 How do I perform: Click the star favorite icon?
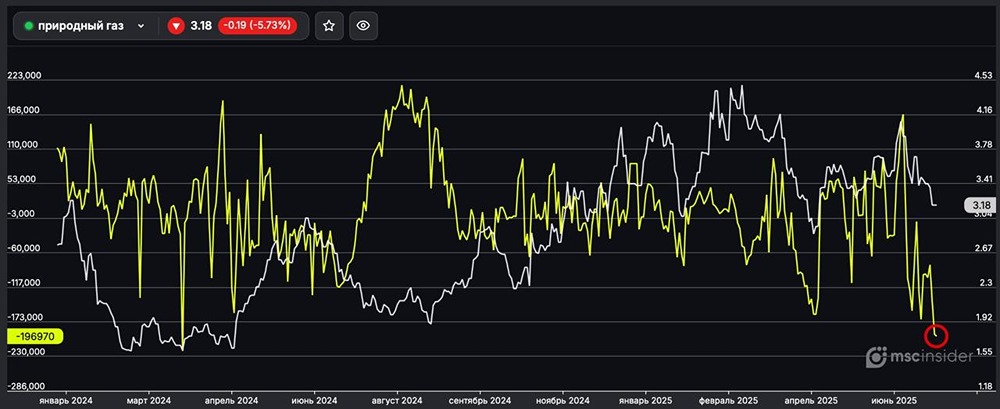pyautogui.click(x=328, y=26)
